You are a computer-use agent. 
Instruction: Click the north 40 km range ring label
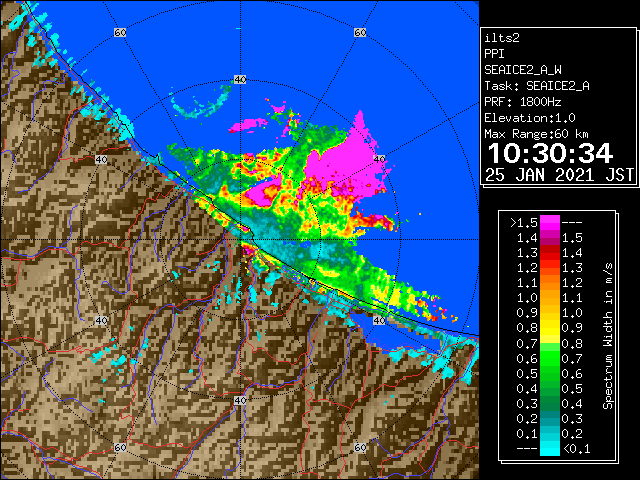[240, 80]
